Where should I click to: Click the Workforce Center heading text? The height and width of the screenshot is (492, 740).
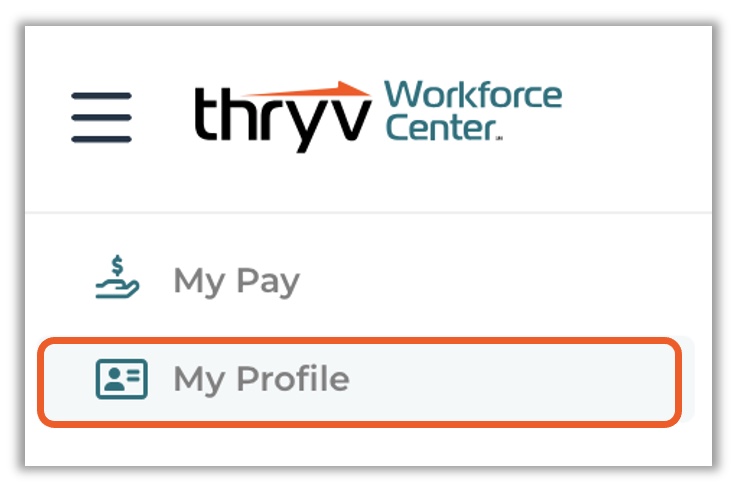tap(473, 111)
